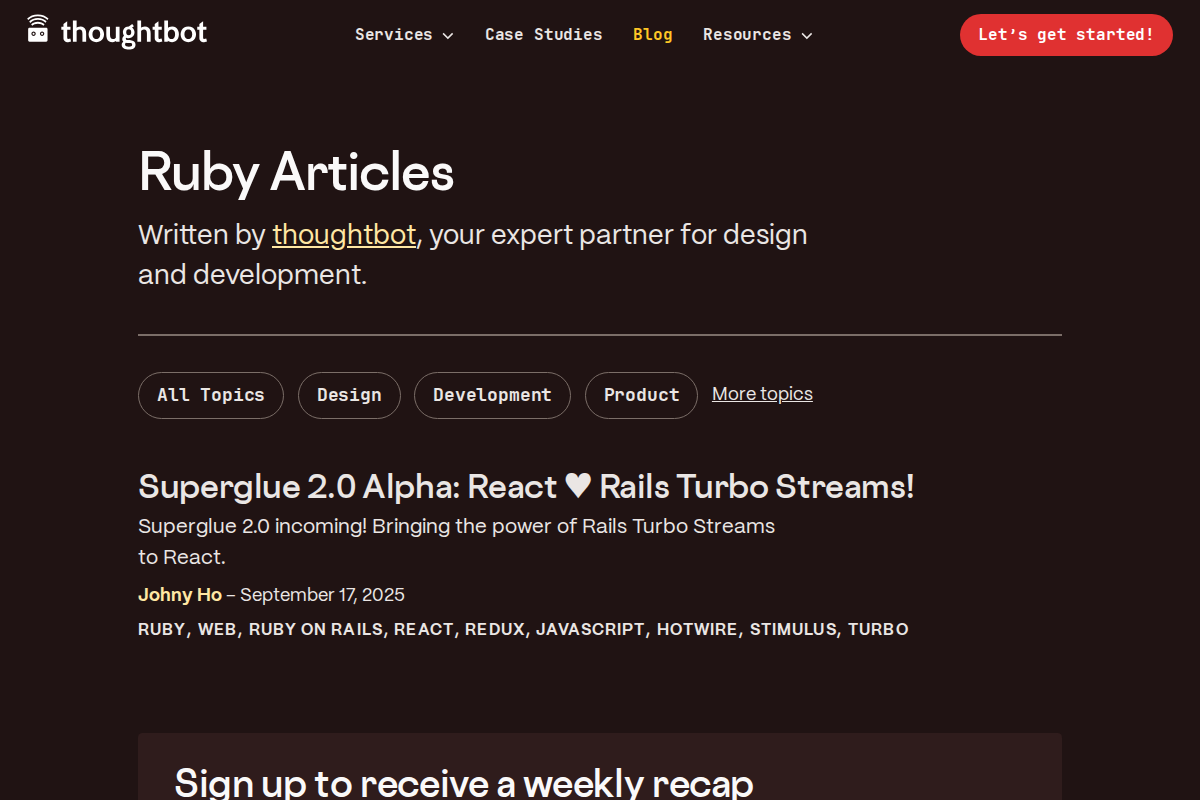
Task: Click the thoughtbot robot logo icon
Action: pyautogui.click(x=38, y=30)
